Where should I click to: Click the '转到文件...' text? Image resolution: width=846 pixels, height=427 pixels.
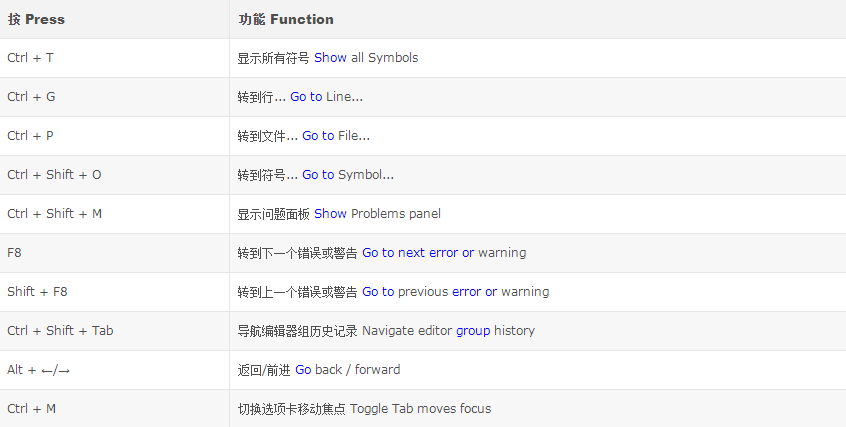[x=268, y=135]
